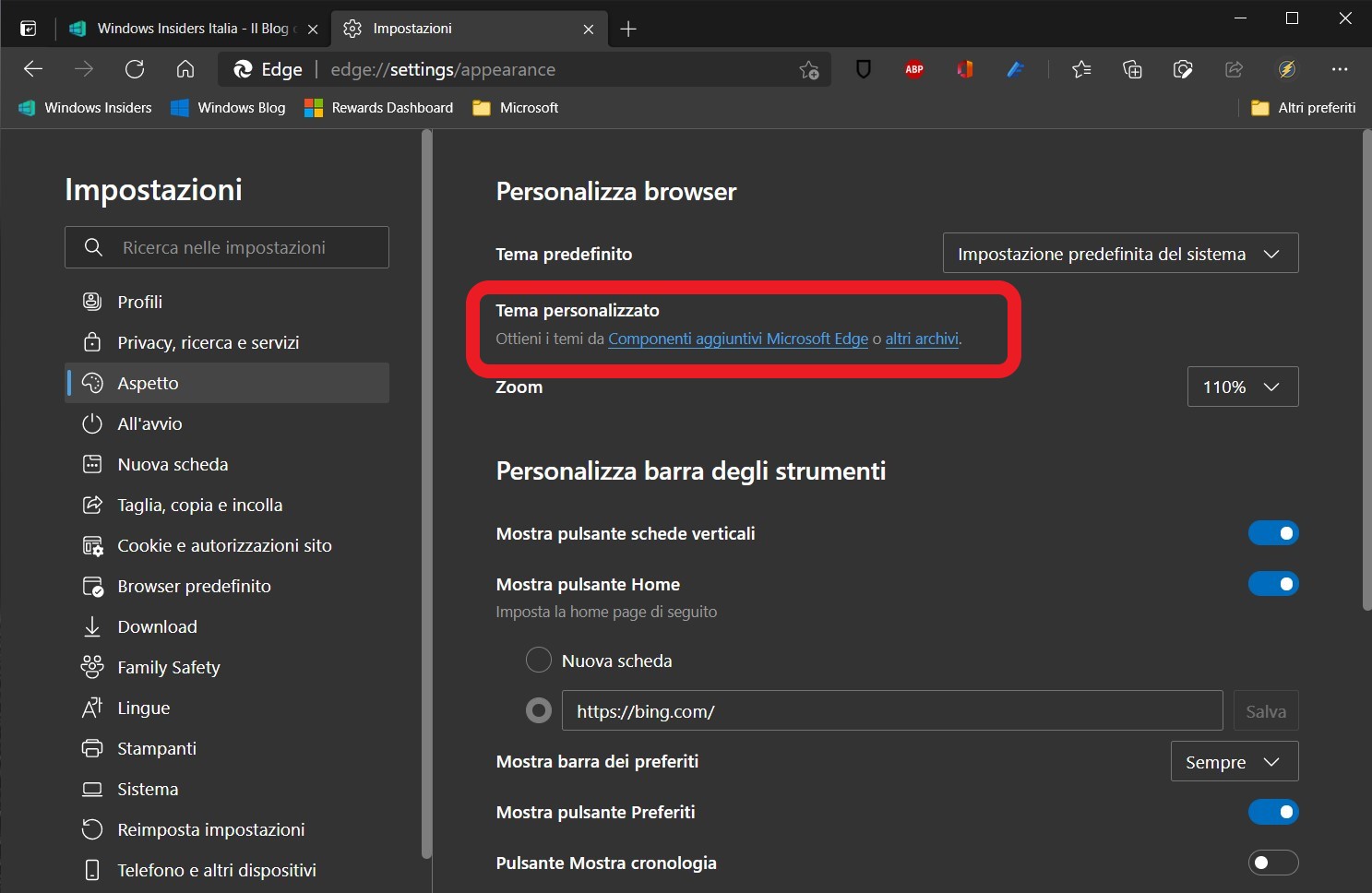Open the Zoom 110% dropdown
Screen dimensions: 1372x893
point(1243,387)
